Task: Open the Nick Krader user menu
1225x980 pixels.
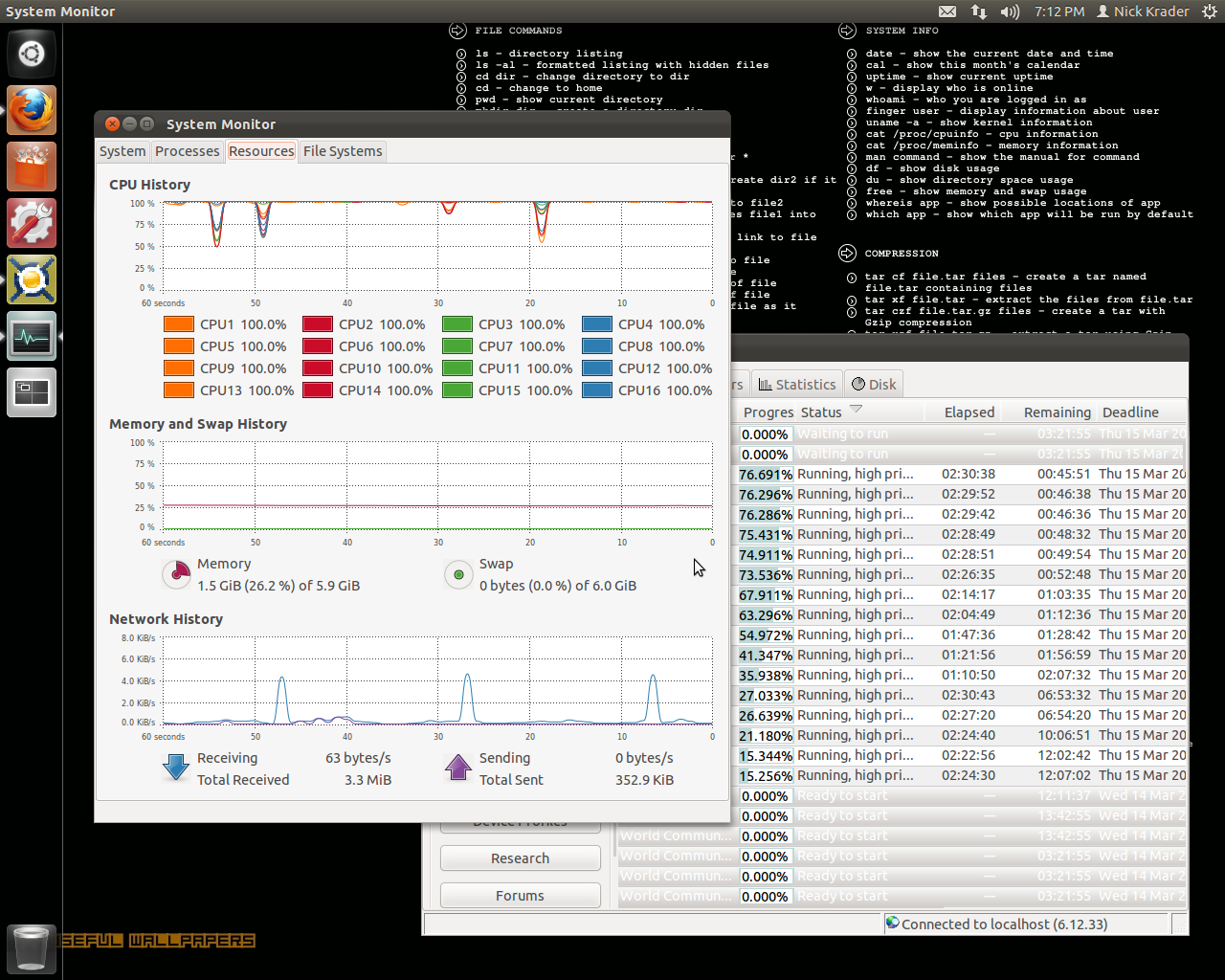Action: click(1142, 11)
